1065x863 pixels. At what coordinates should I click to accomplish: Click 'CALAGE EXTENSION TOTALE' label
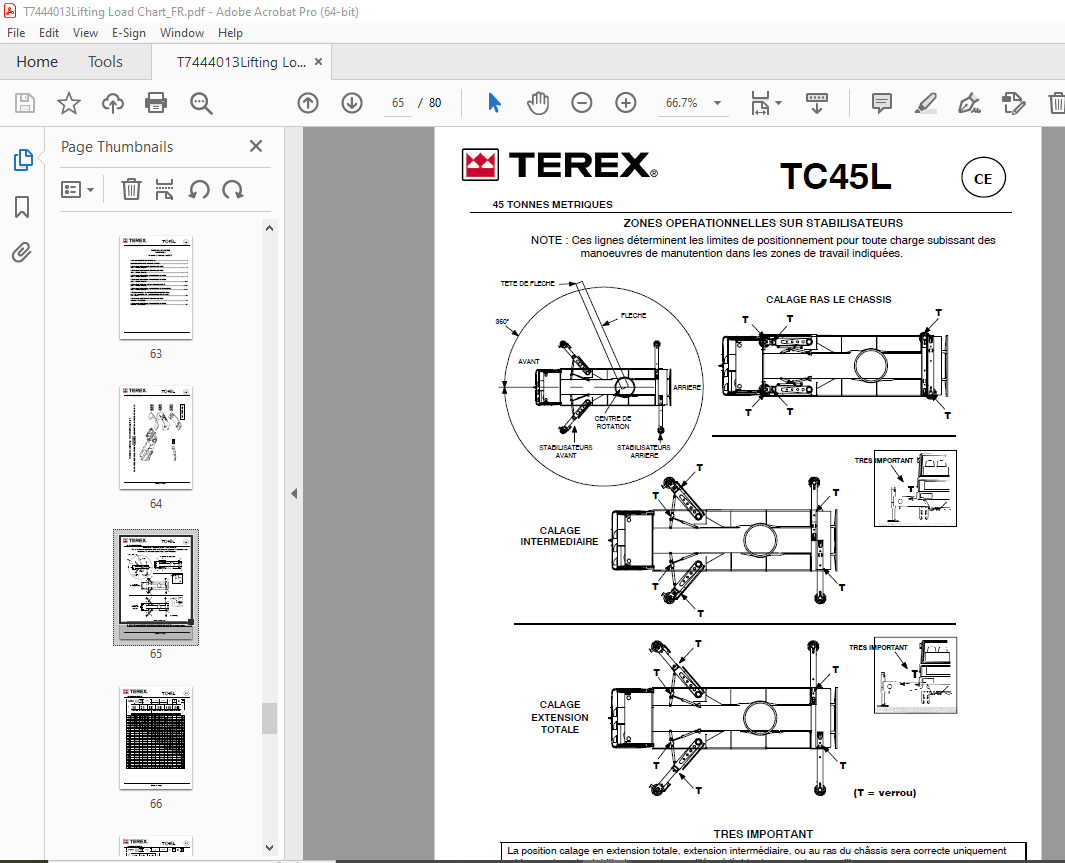(x=560, y=717)
